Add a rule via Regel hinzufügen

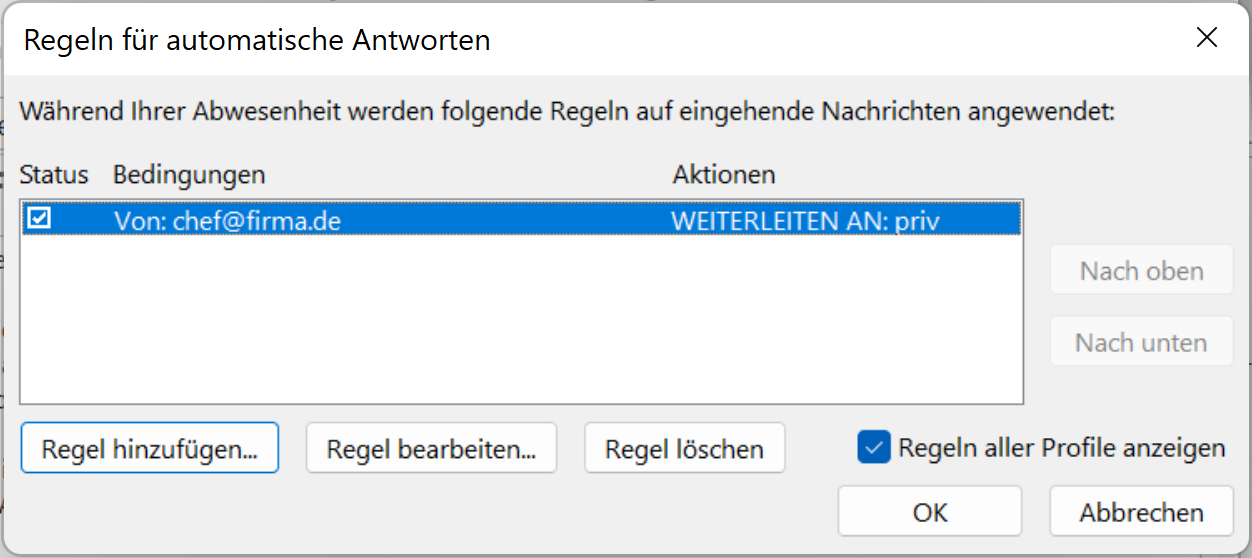coord(149,449)
